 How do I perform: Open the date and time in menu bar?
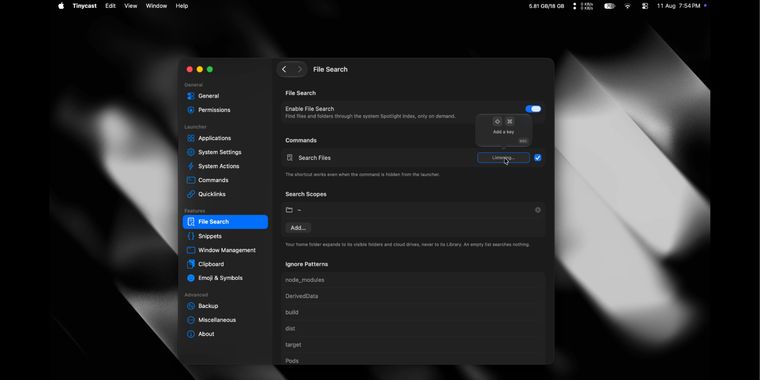pyautogui.click(x=678, y=6)
